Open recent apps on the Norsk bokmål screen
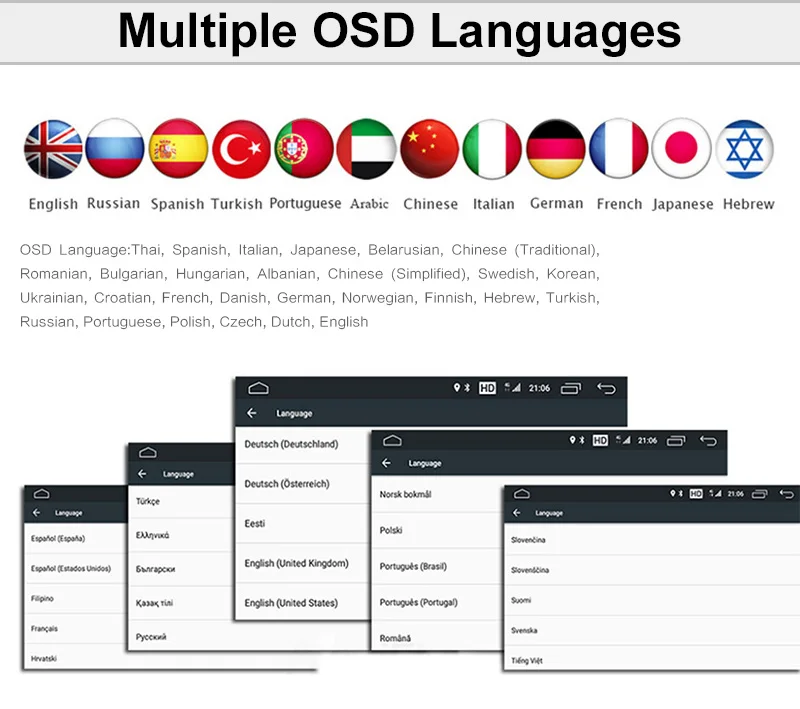The height and width of the screenshot is (709, 800). point(676,441)
